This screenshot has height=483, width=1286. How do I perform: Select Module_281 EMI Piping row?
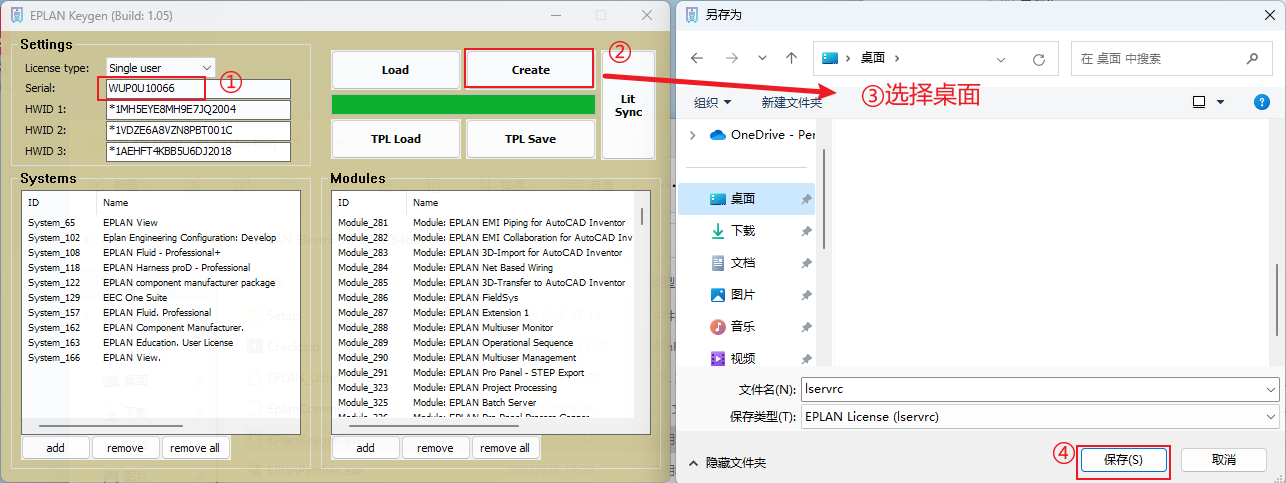[x=485, y=222]
